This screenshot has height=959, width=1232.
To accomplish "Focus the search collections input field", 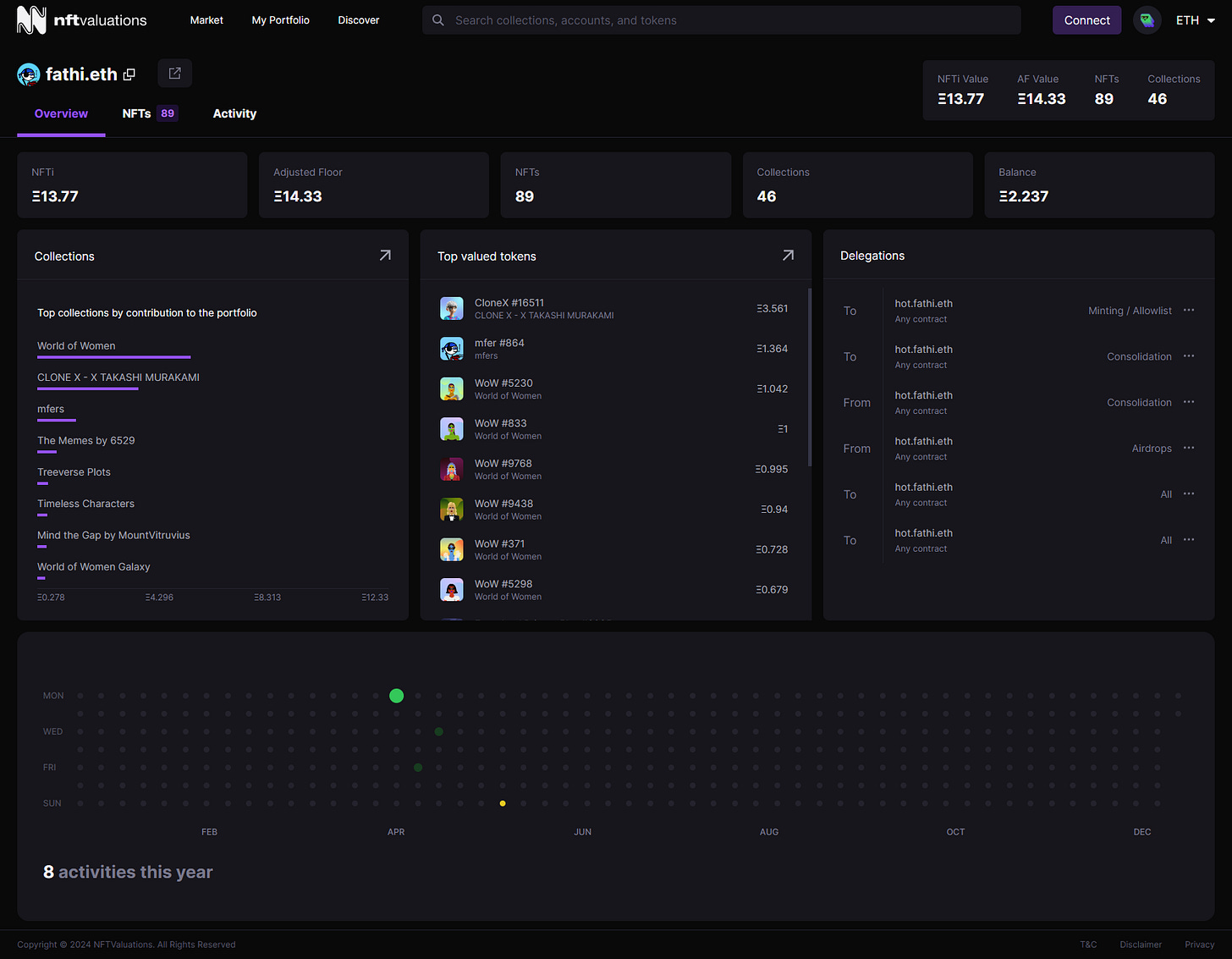I will 721,20.
